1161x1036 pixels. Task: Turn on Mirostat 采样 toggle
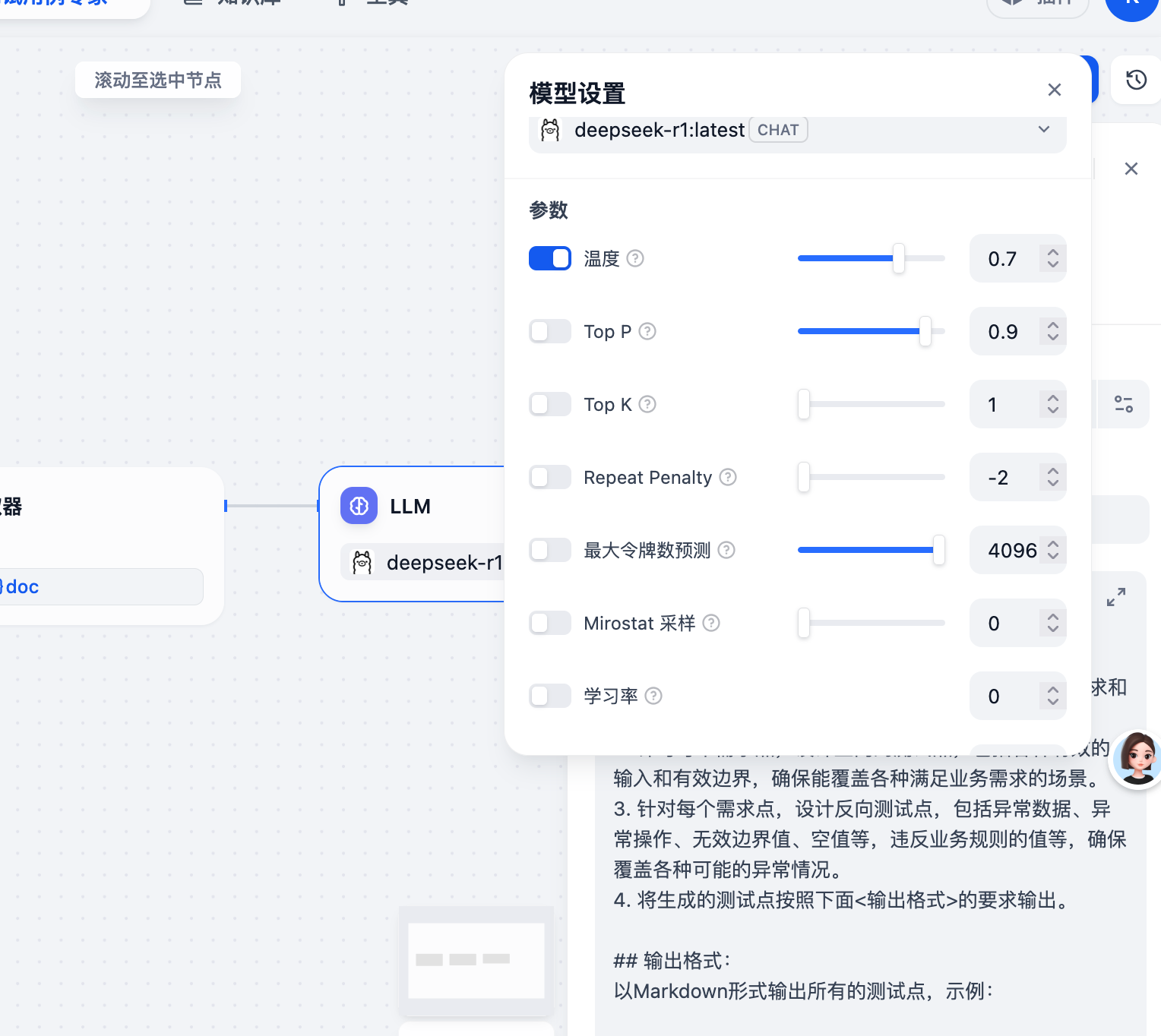tap(550, 623)
